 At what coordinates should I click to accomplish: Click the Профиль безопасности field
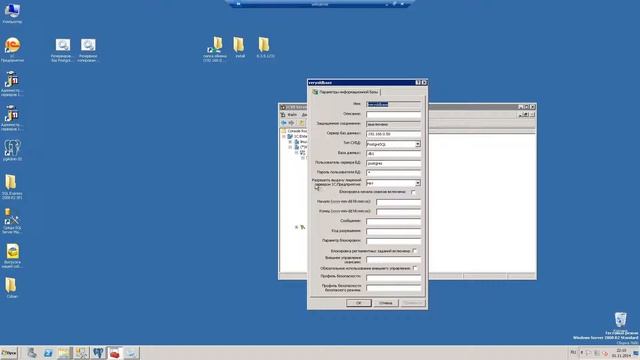click(x=393, y=278)
